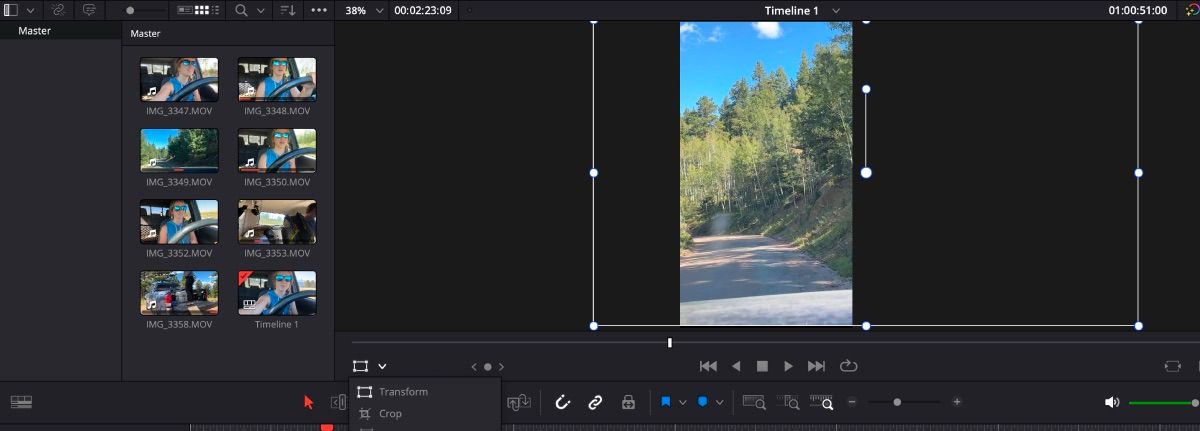Click the timeline zoom slider handle
This screenshot has width=1200, height=431.
coord(897,402)
